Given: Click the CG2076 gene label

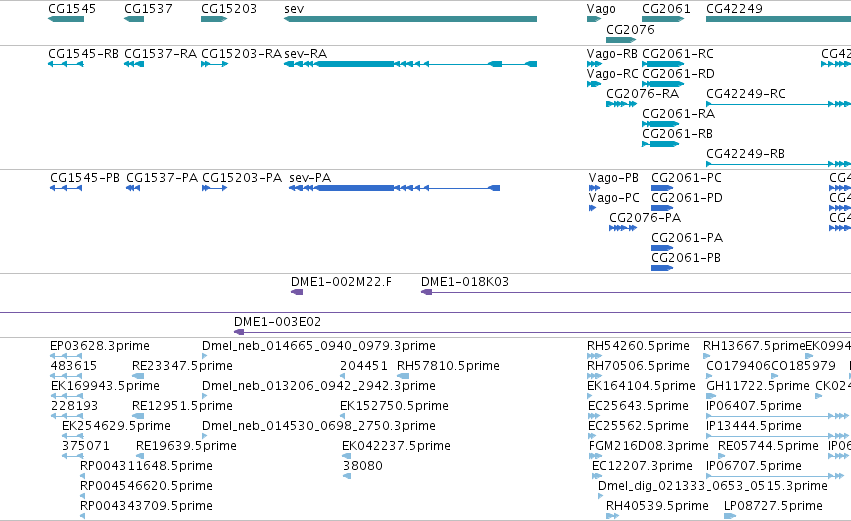Looking at the screenshot, I should (630, 30).
